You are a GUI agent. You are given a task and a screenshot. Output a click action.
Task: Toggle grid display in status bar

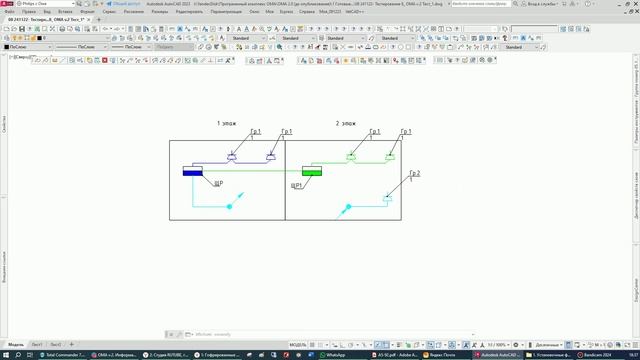312,345
